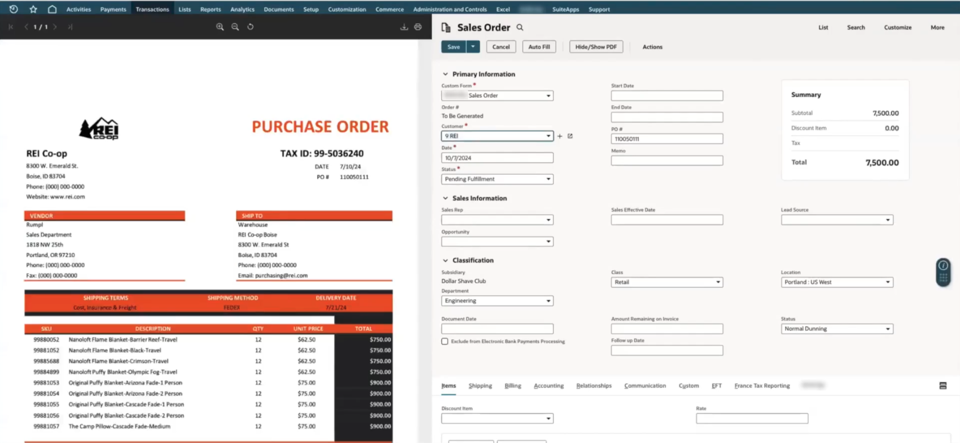Click the search icon beside Sales Order title
Screen dimensions: 960x443
(520, 28)
